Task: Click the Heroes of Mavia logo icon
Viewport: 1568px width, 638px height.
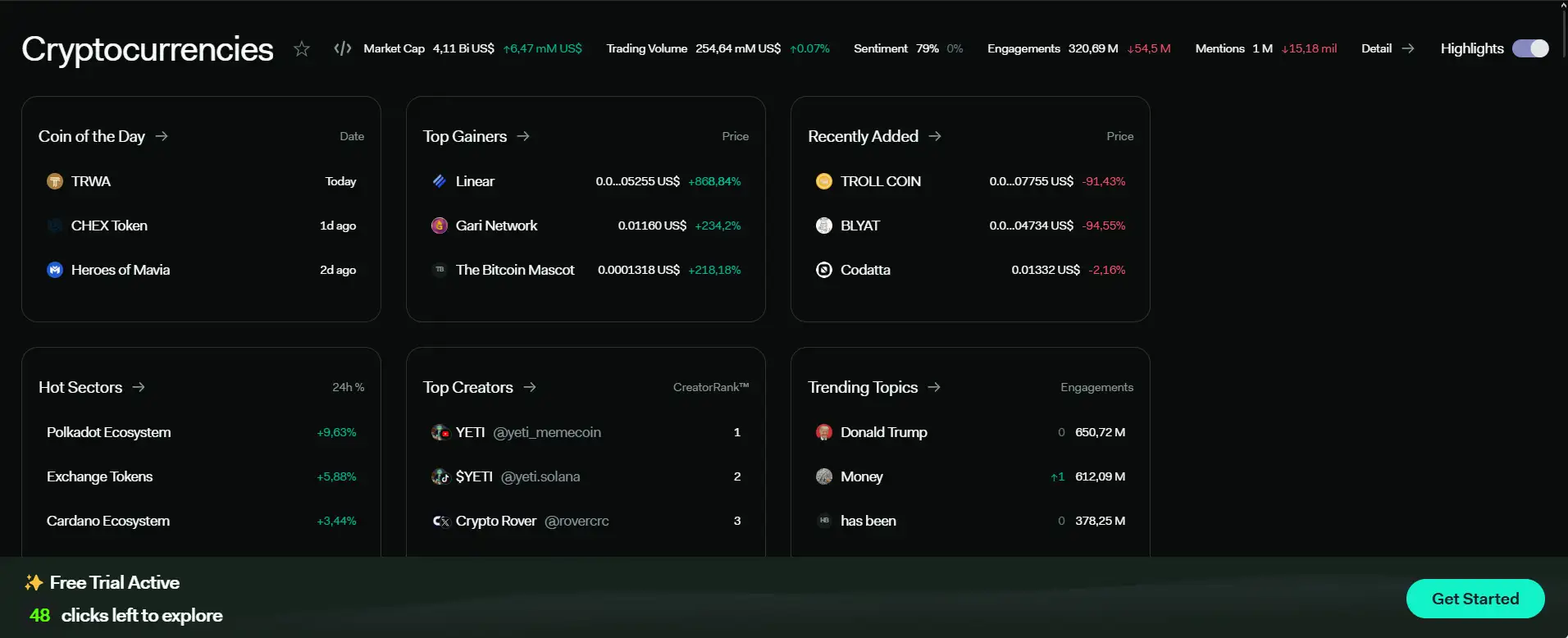Action: pos(55,270)
